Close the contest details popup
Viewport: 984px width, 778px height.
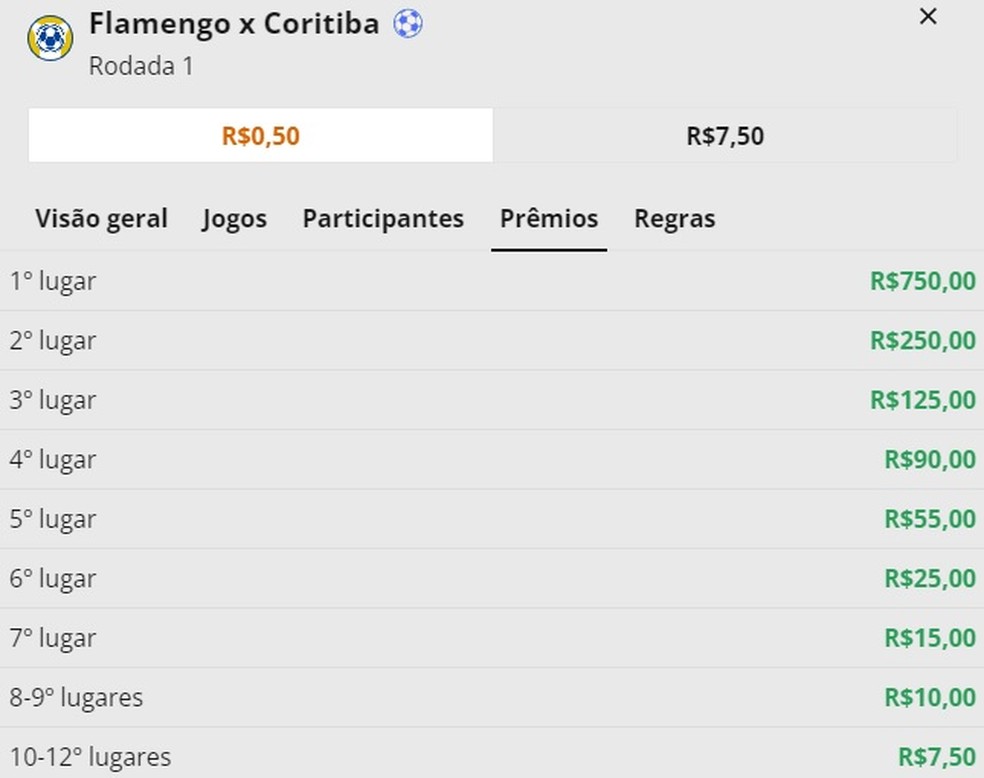tap(928, 16)
